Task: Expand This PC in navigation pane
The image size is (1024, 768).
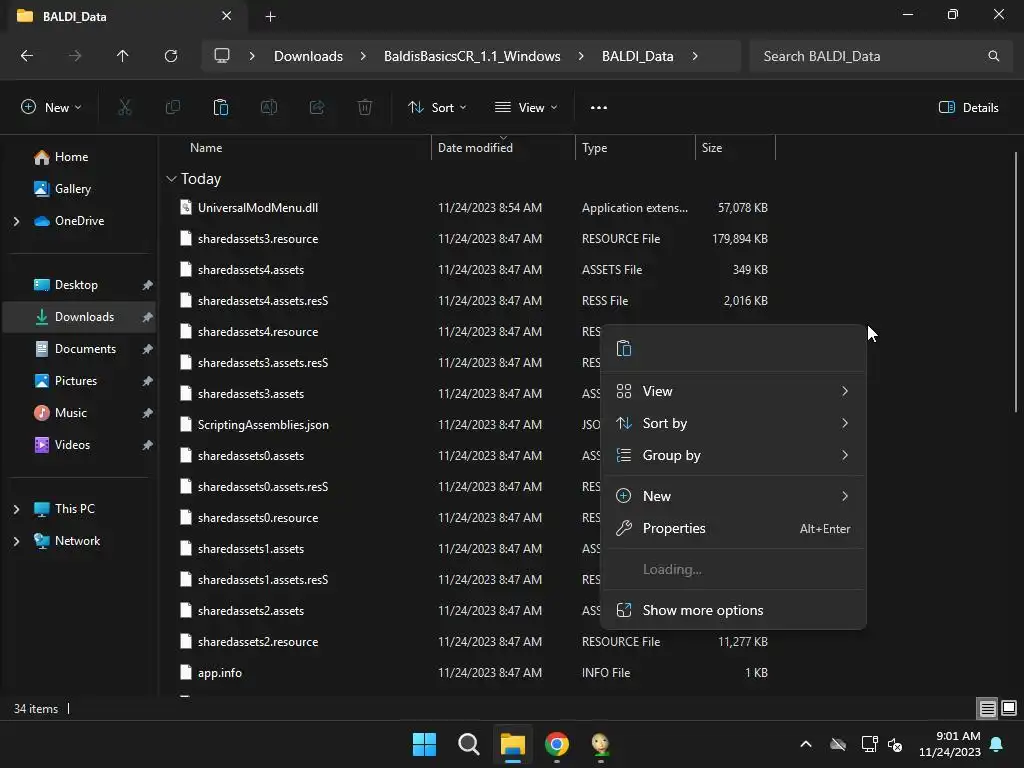Action: 16,509
